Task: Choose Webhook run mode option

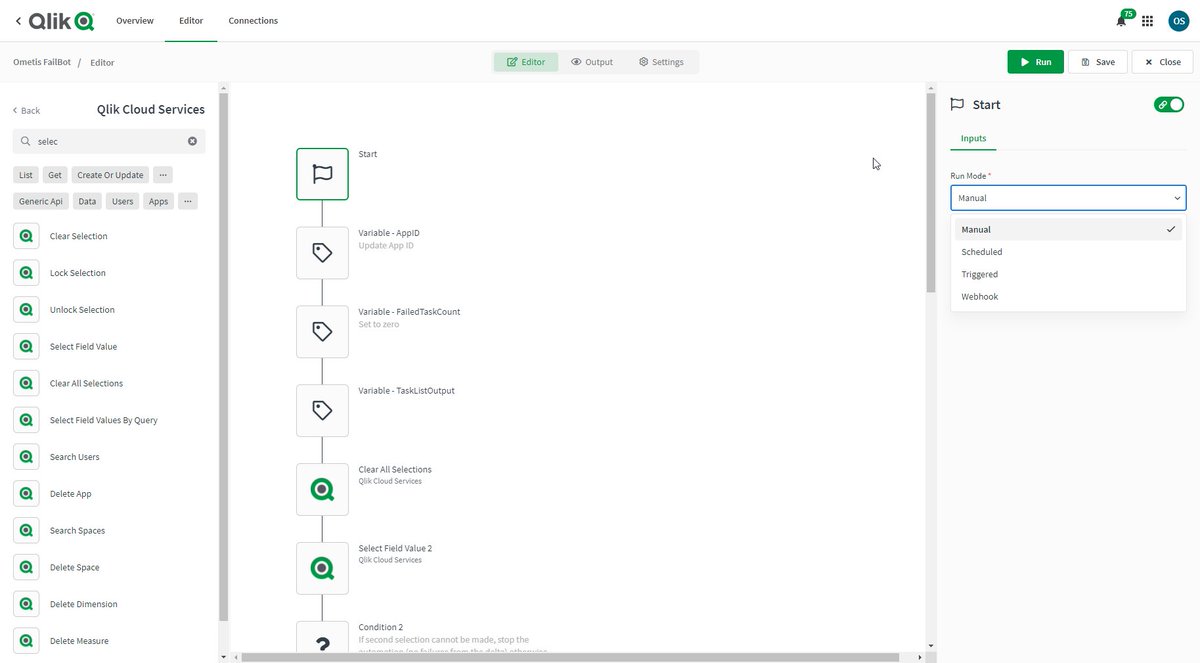Action: click(1068, 296)
